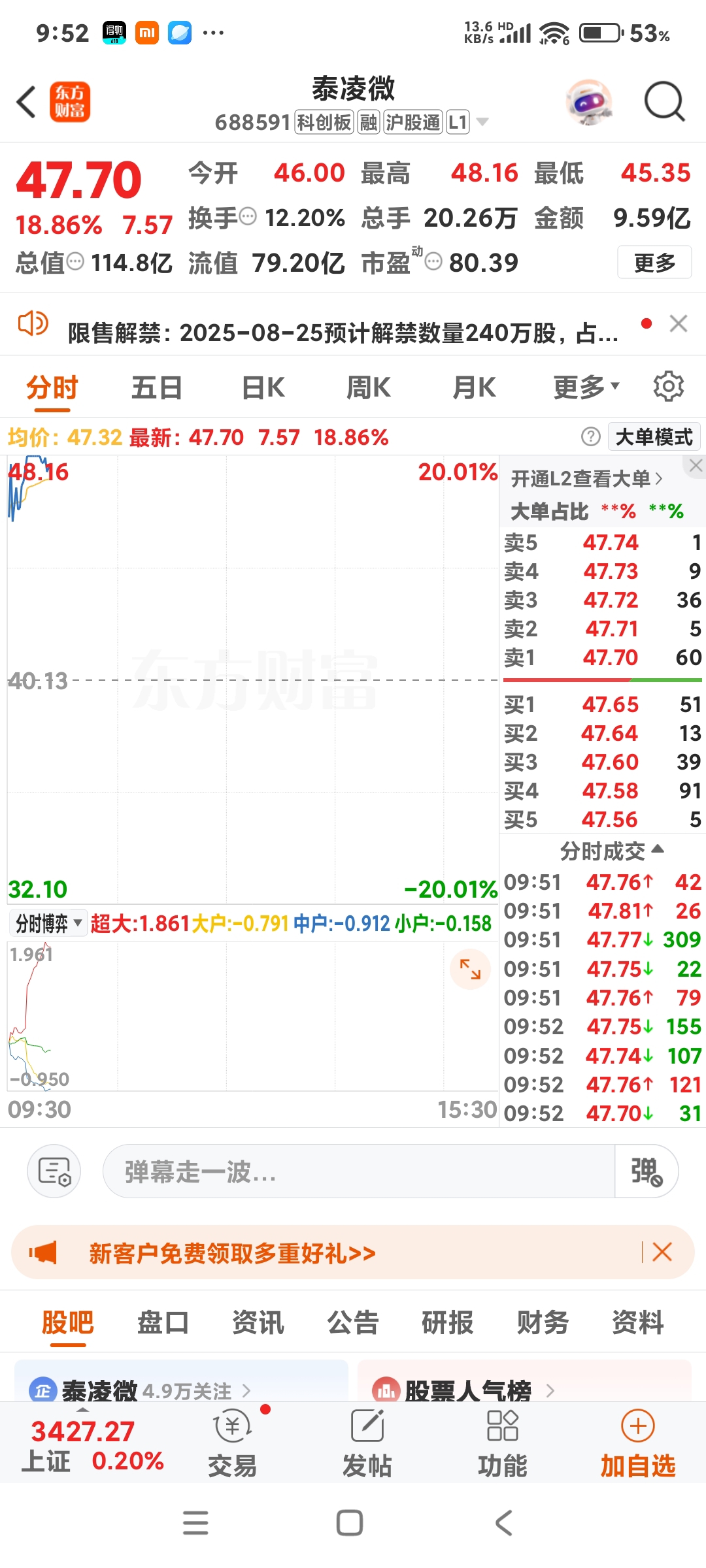Tap the 科创板 tag

[x=324, y=122]
